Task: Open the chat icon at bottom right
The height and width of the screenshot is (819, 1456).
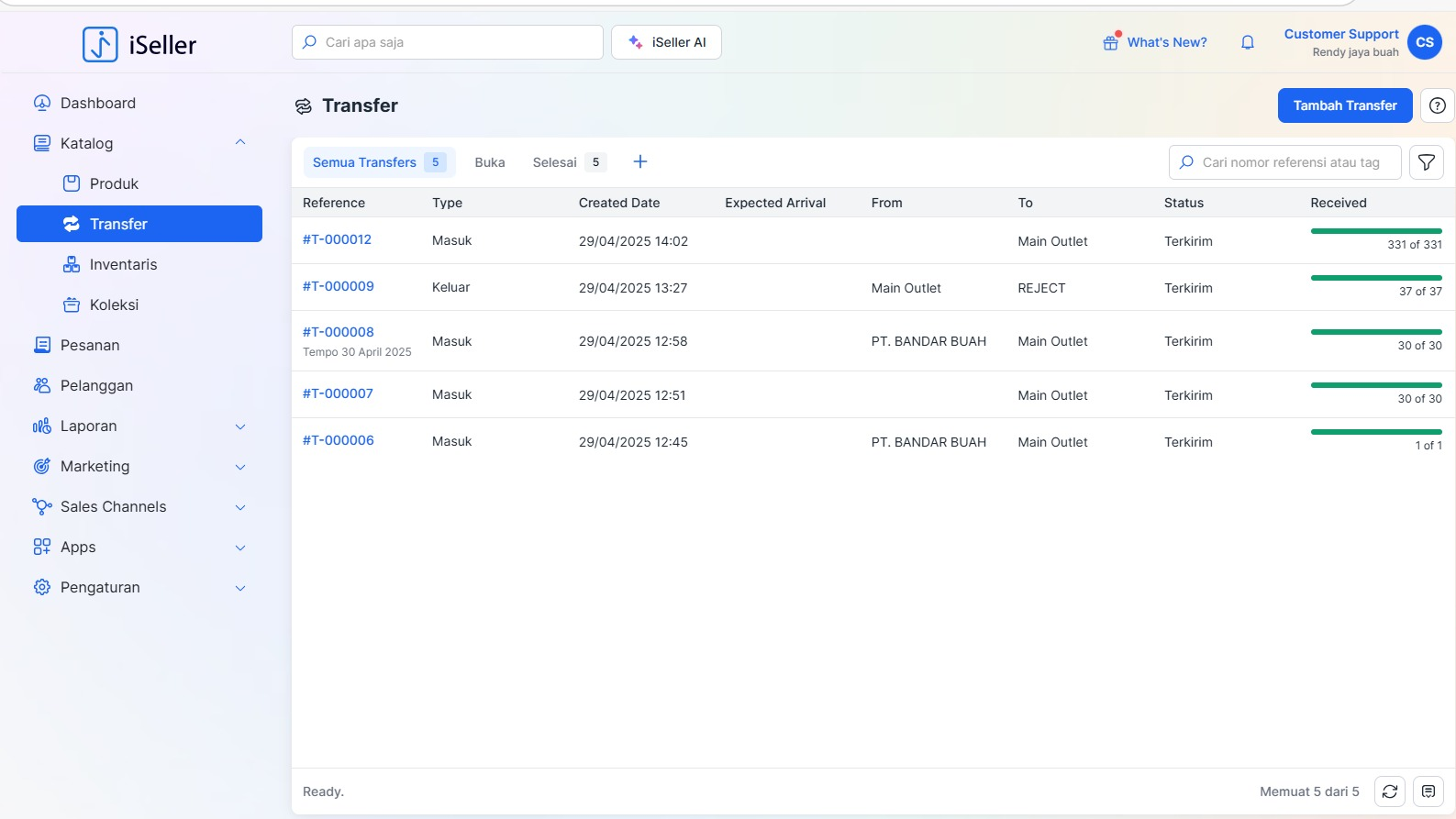Action: coord(1428,791)
